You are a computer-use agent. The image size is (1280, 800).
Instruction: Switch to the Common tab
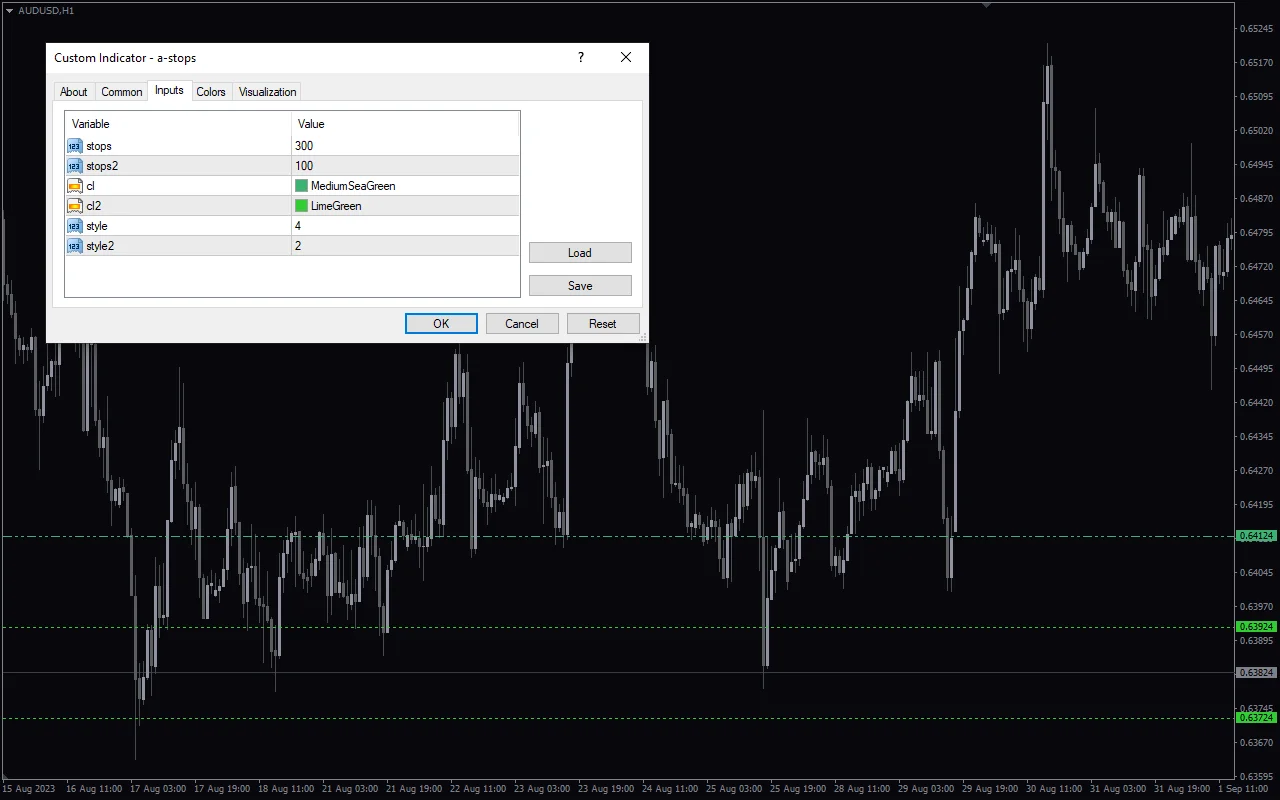pos(121,91)
